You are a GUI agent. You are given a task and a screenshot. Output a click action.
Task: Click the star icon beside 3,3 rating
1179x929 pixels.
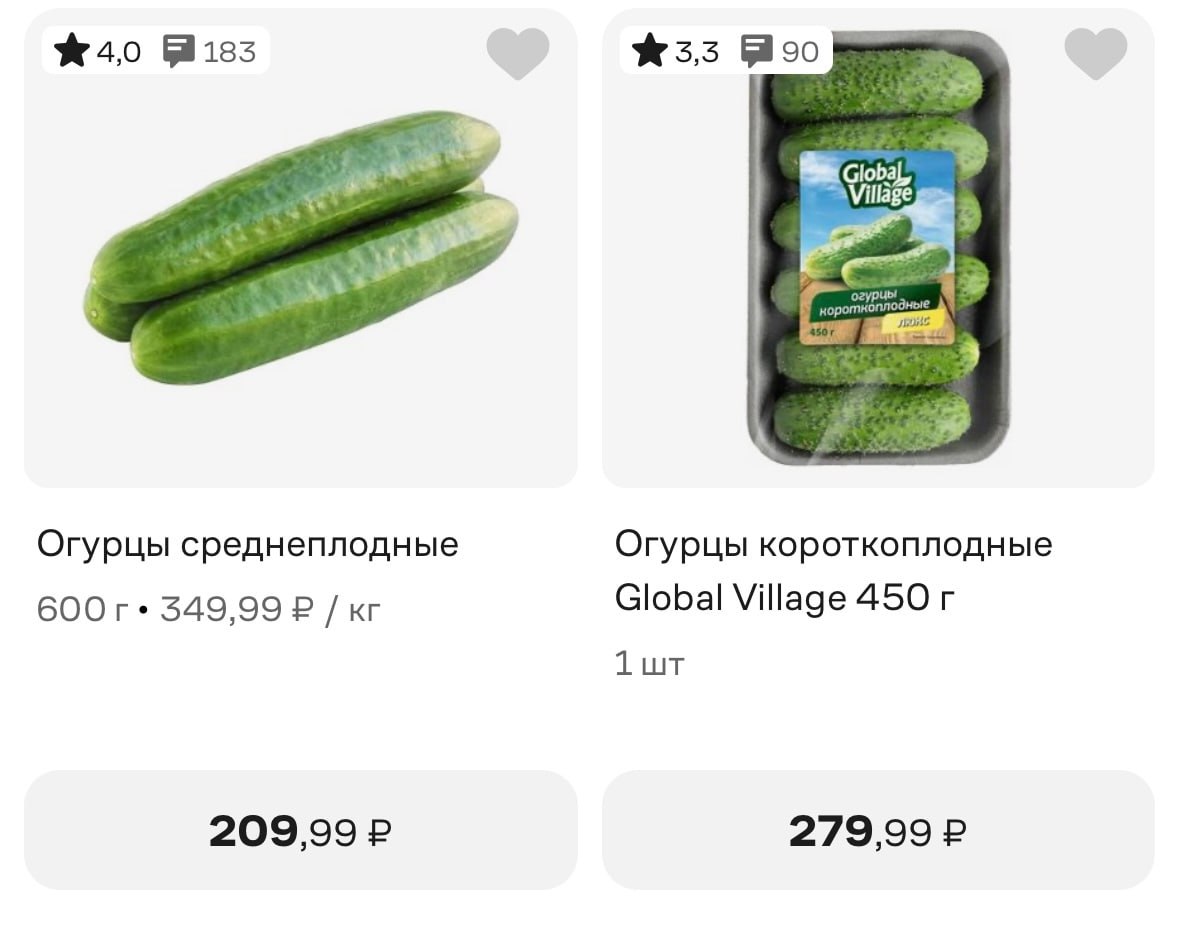(x=650, y=51)
